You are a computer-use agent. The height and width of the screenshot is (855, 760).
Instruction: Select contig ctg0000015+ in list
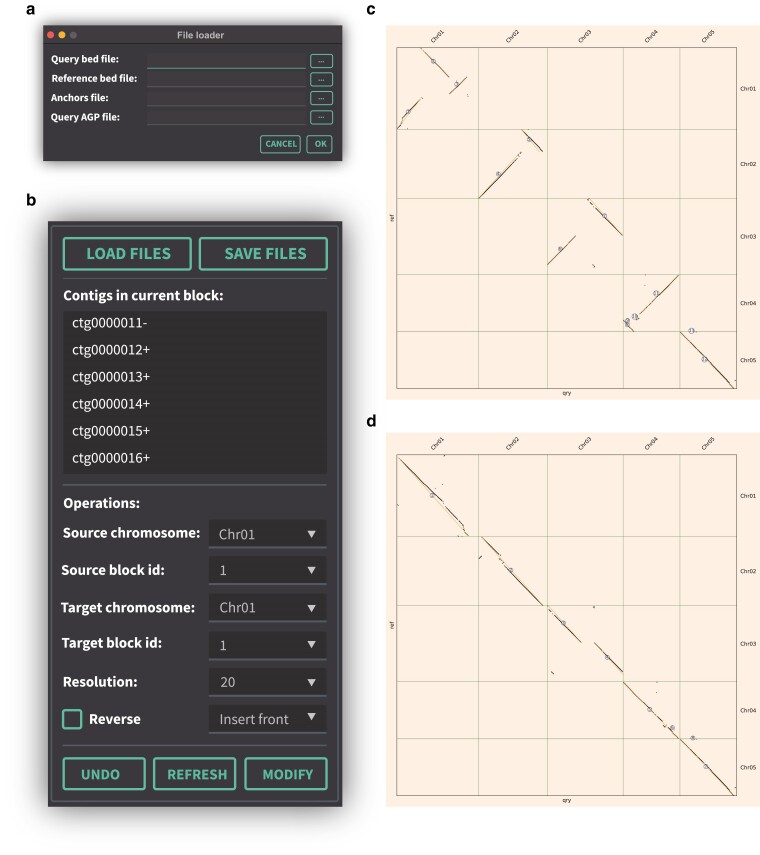[x=195, y=431]
